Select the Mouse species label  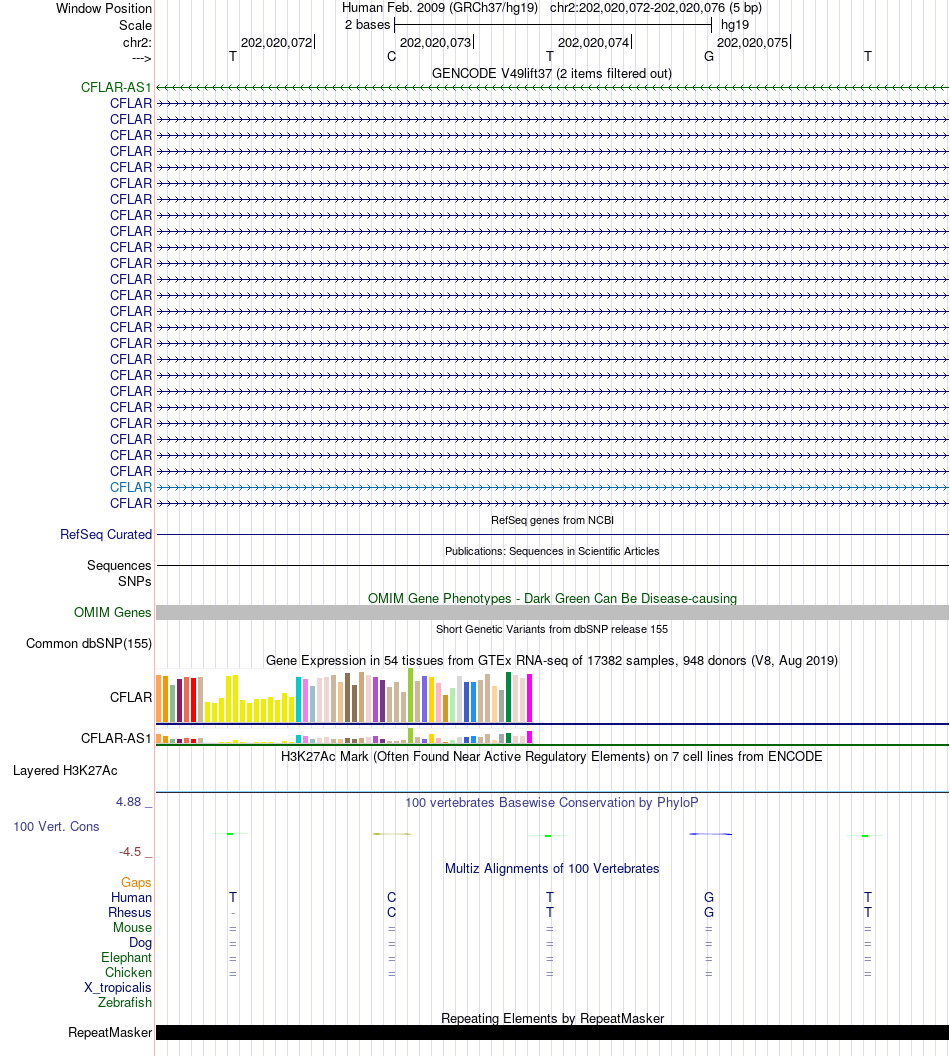click(x=133, y=927)
